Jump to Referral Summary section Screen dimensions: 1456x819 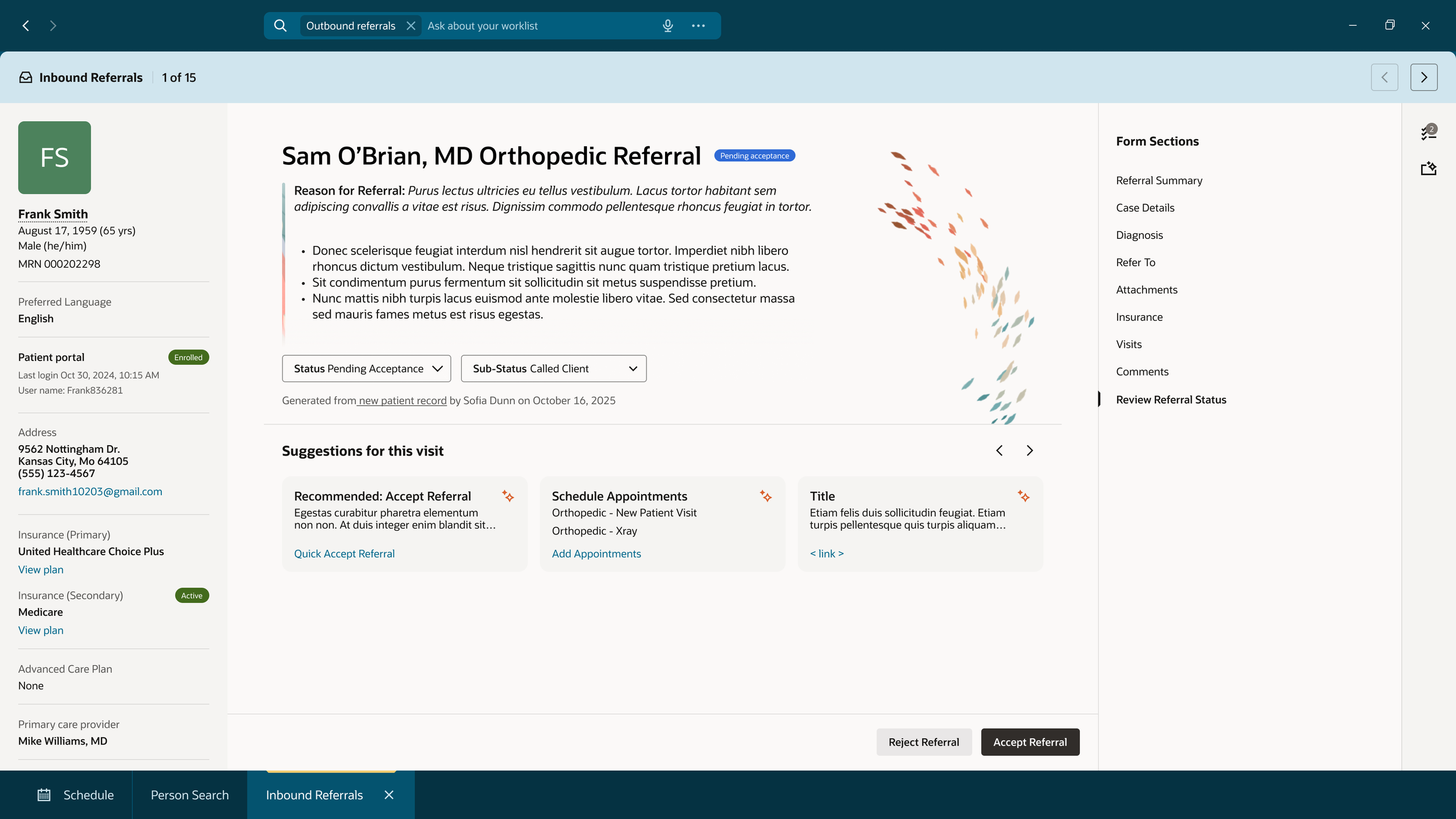pyautogui.click(x=1159, y=181)
